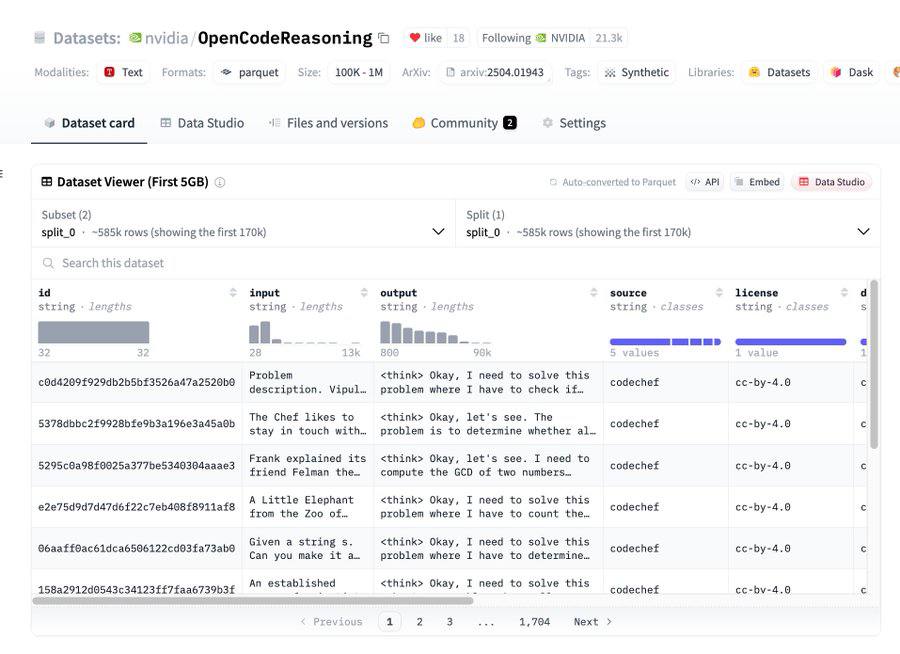900x654 pixels.
Task: Sort by the source column arrows
Action: coord(719,292)
